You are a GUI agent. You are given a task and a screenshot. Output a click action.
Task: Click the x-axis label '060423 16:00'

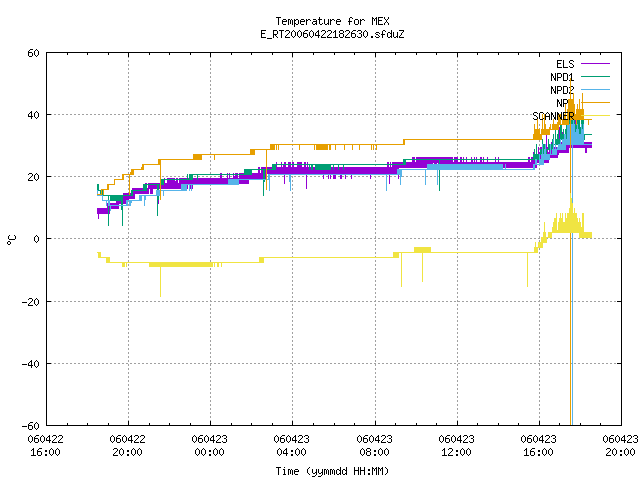coord(538,446)
